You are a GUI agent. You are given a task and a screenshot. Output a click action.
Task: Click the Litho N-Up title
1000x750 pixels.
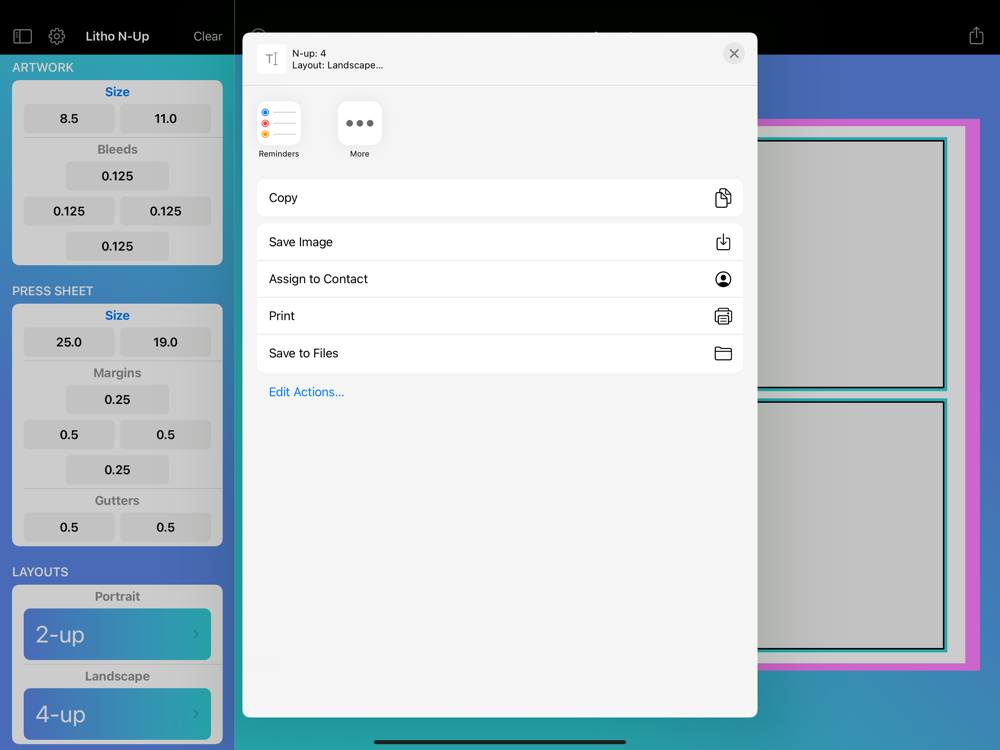(117, 36)
